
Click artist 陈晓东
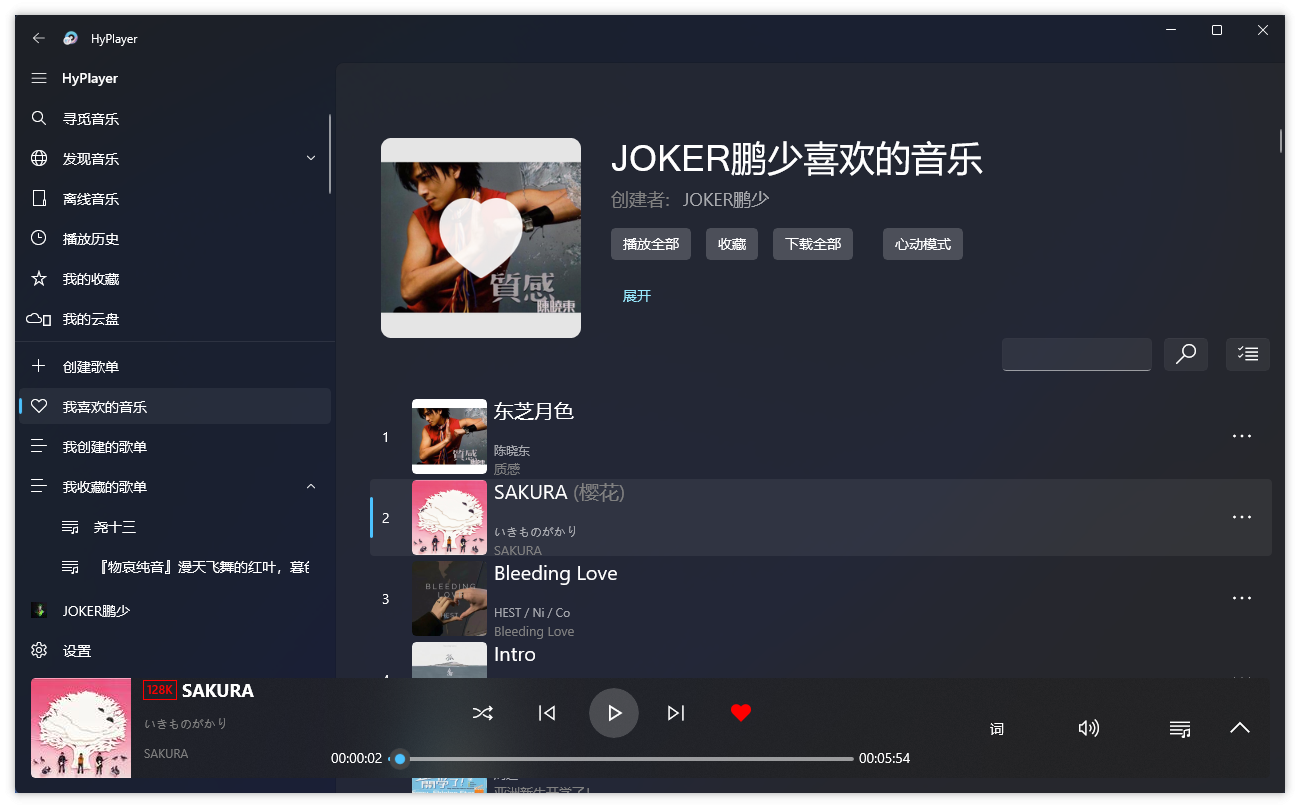point(512,451)
